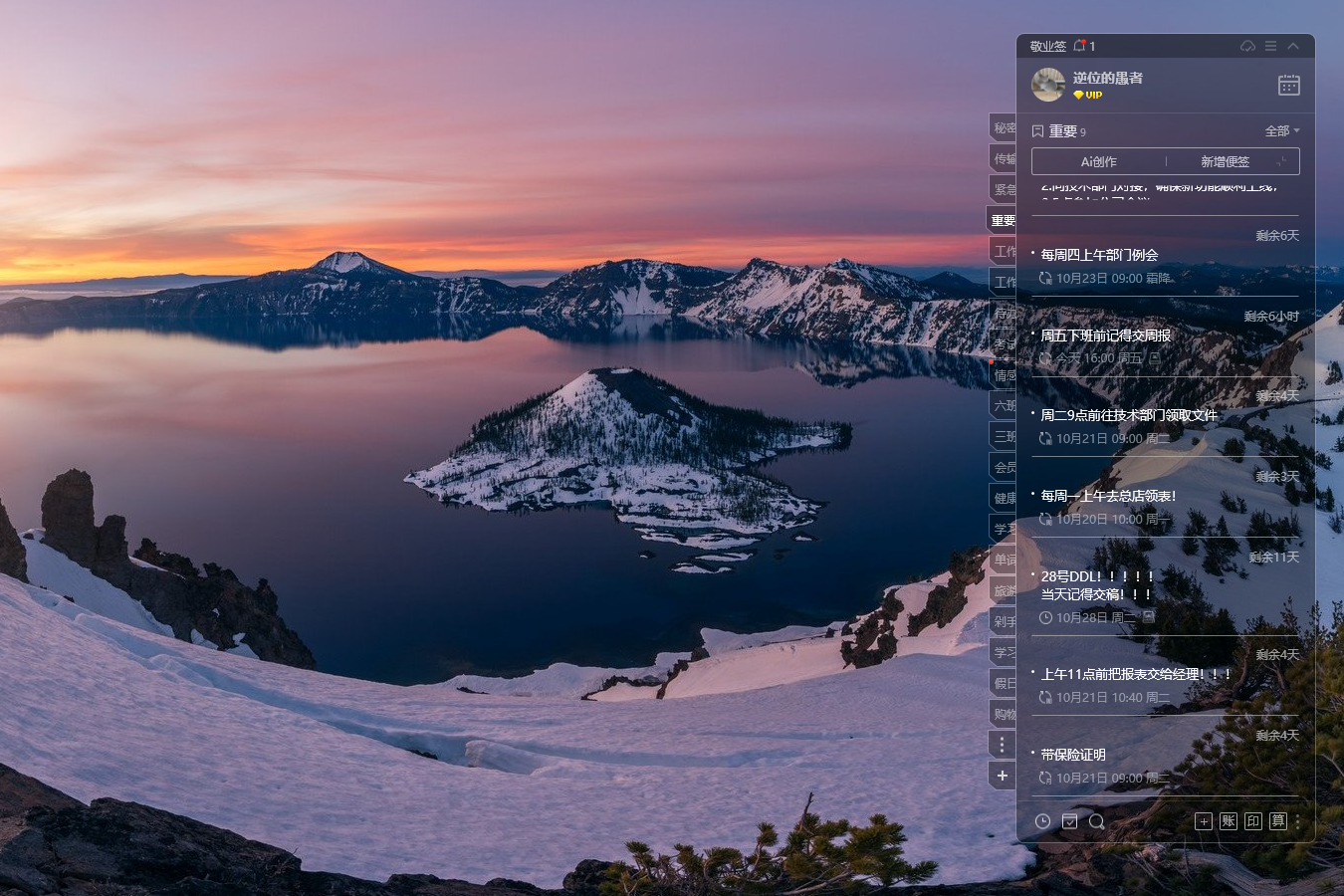Open the notification bell in title bar
Screen dimensions: 1344x896
pos(1079,46)
